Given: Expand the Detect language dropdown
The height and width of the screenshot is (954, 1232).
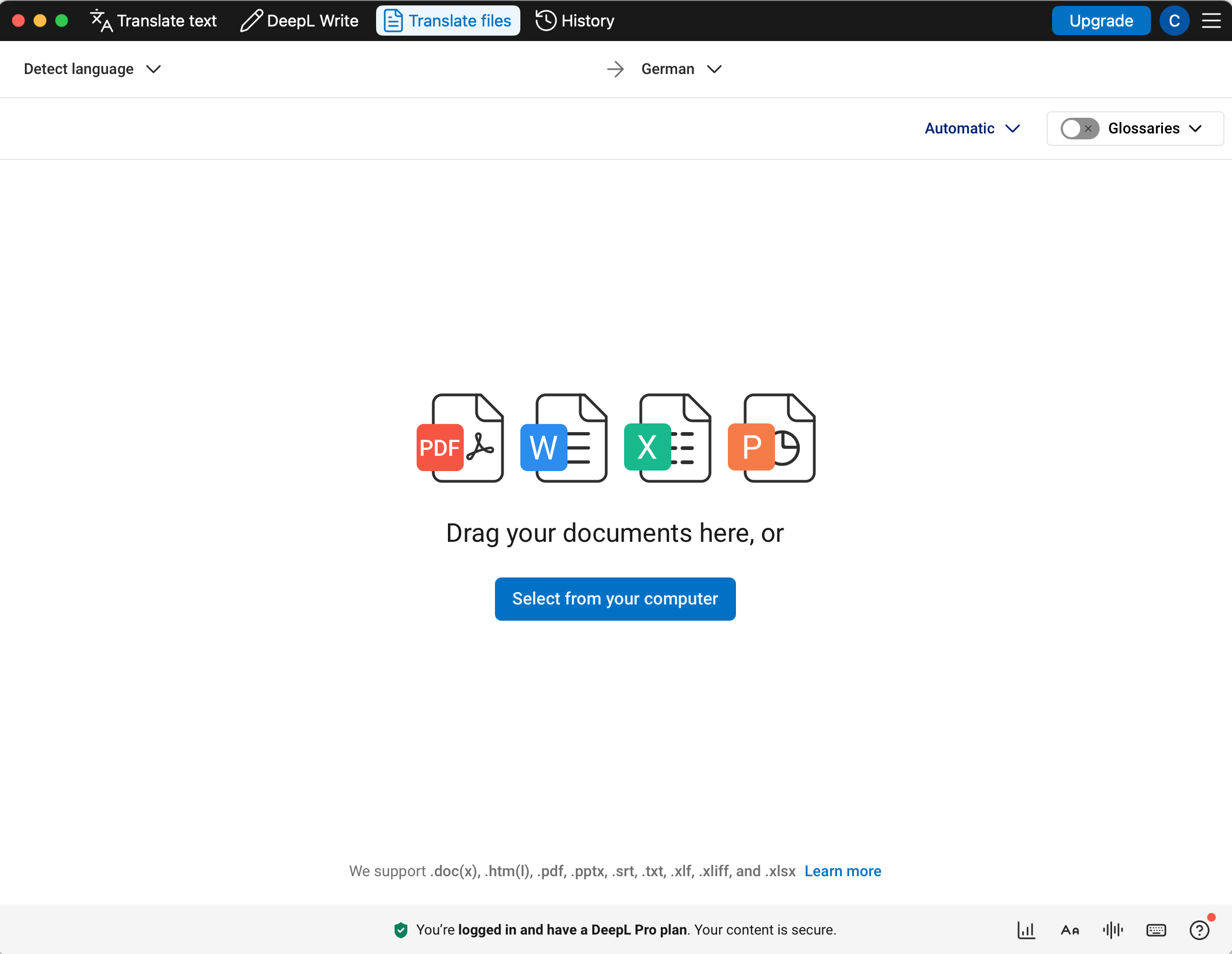Looking at the screenshot, I should (x=92, y=69).
